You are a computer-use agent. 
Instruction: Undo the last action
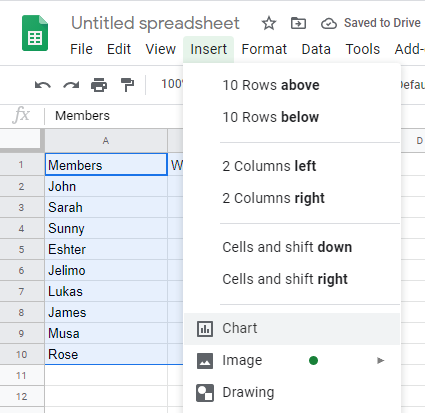(x=43, y=85)
